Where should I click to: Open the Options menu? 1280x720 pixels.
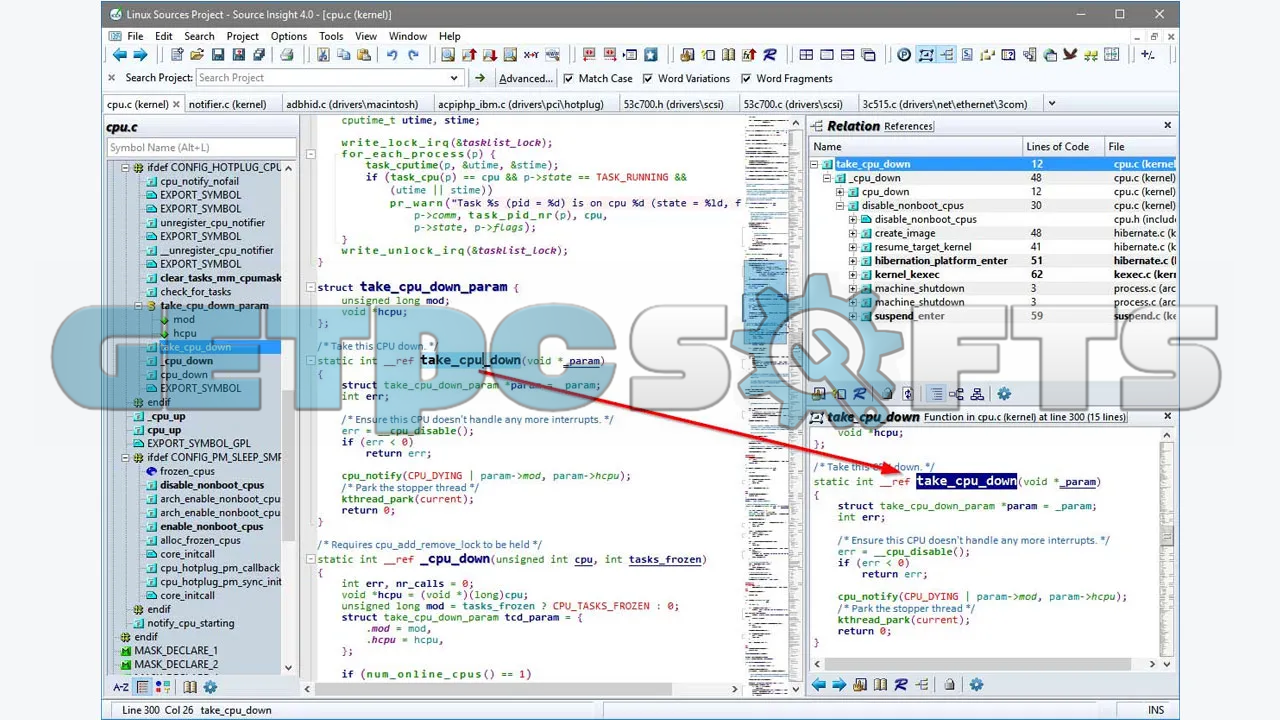click(x=289, y=36)
